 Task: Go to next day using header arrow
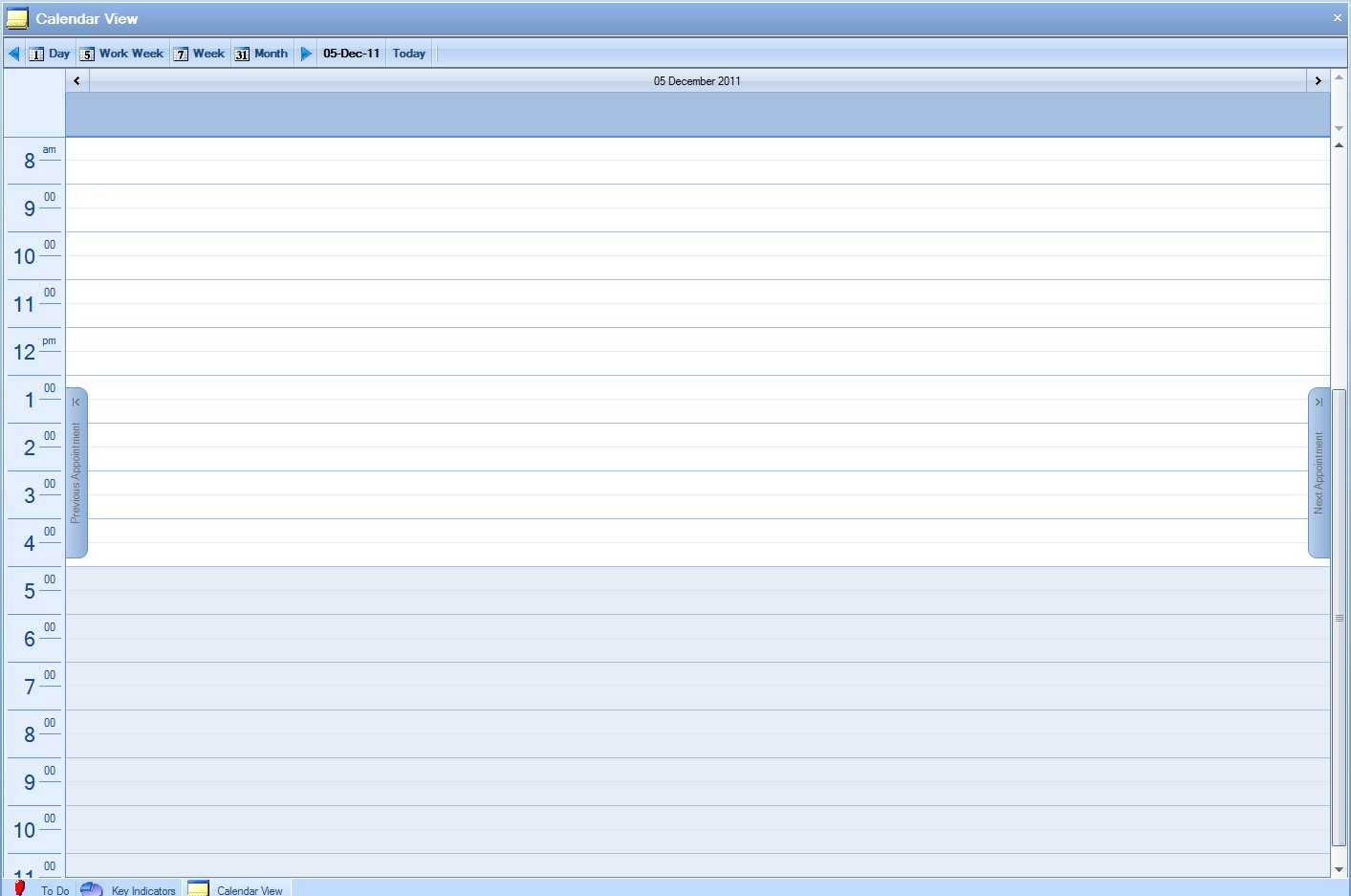coord(1318,81)
